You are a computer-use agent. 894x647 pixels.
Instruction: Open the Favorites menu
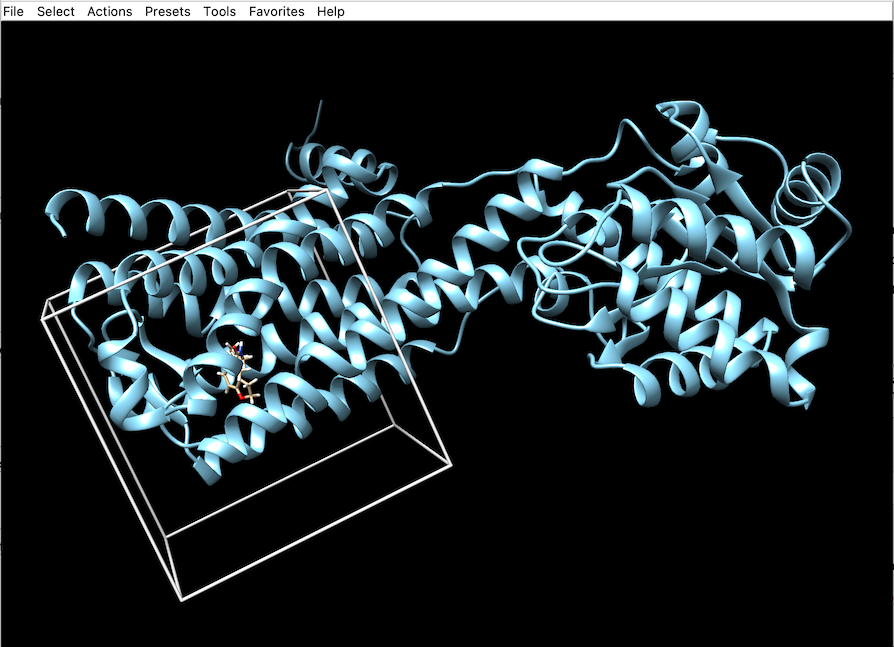277,11
